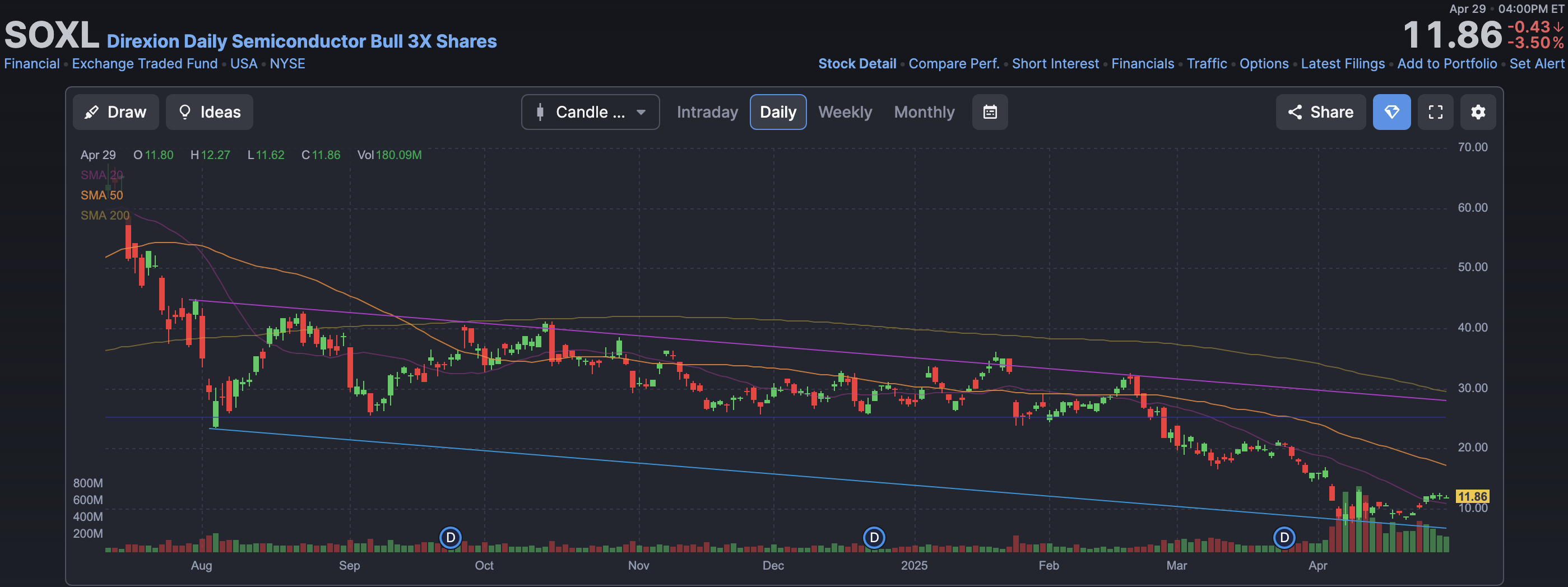This screenshot has width=1568, height=587.
Task: Open the Ideas panel
Action: pyautogui.click(x=210, y=112)
